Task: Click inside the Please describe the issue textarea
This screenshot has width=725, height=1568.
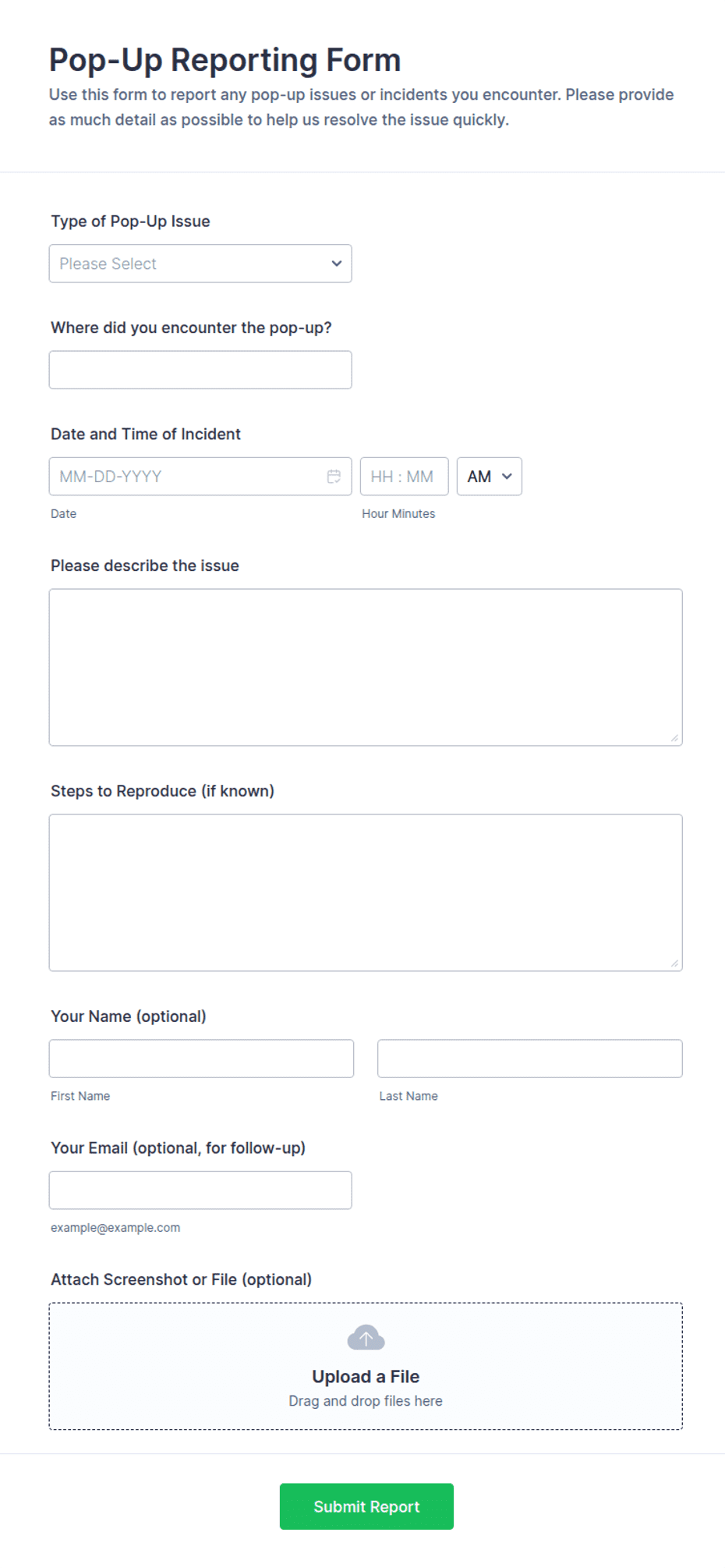Action: coord(366,668)
